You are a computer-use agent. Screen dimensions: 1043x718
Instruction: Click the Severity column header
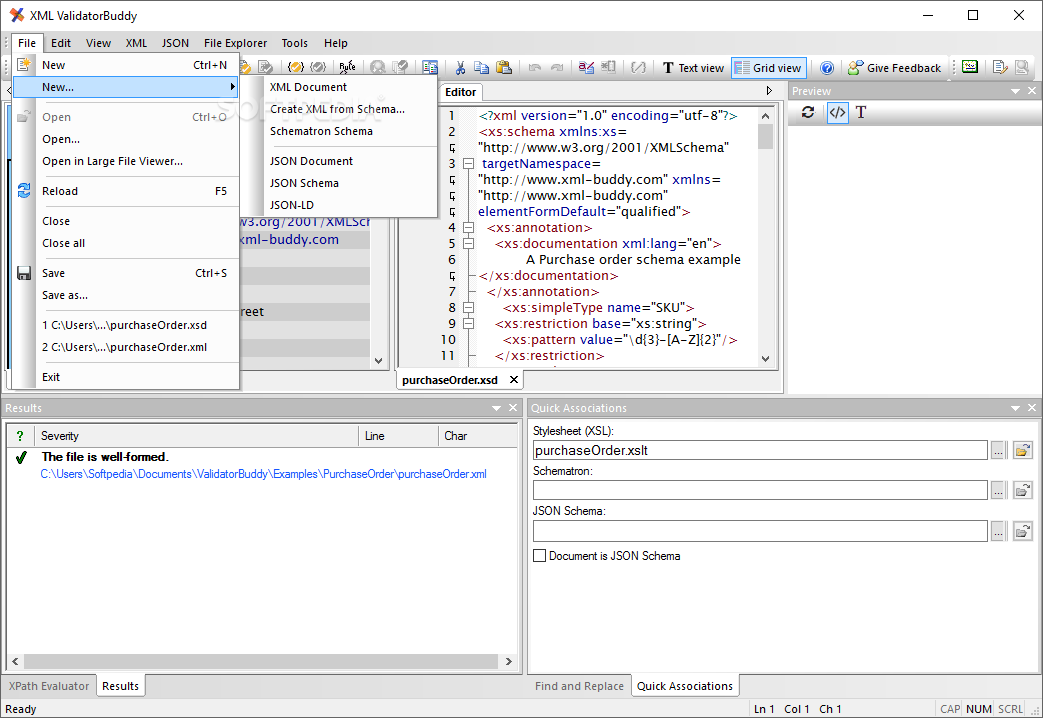[x=196, y=436]
